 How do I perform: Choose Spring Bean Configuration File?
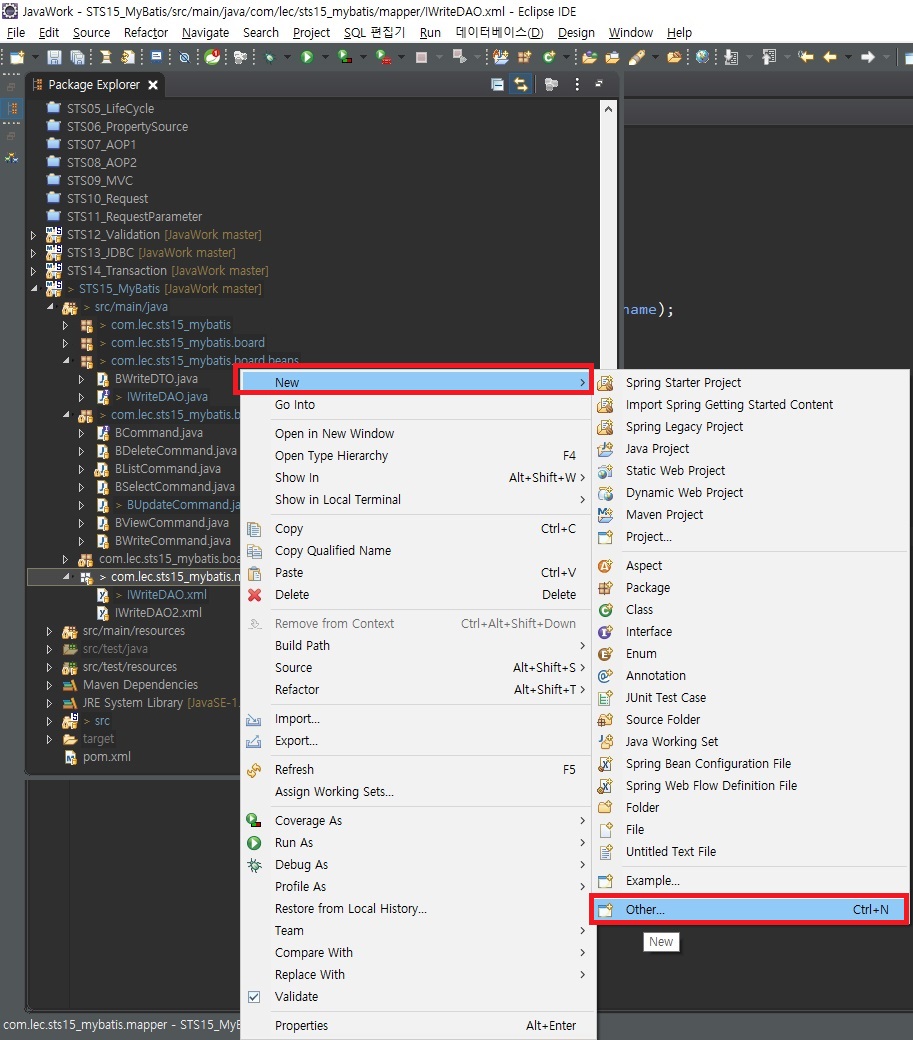click(x=749, y=763)
